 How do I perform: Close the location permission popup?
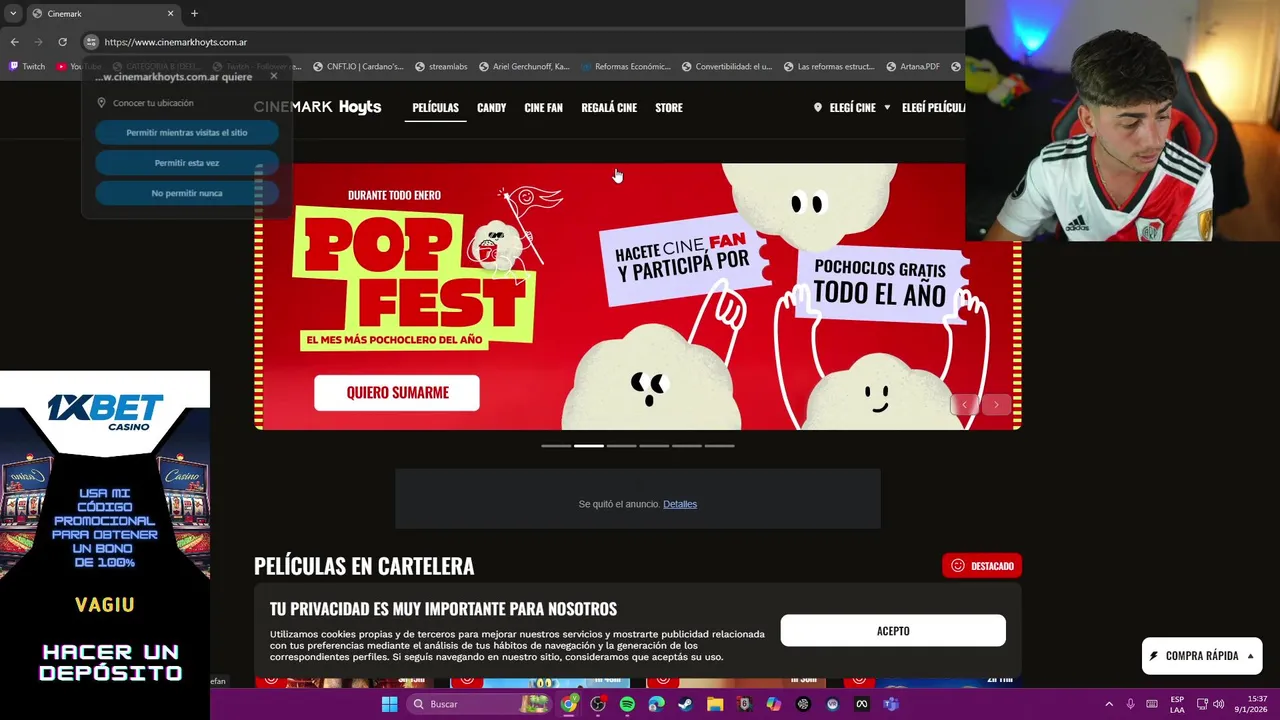click(273, 76)
